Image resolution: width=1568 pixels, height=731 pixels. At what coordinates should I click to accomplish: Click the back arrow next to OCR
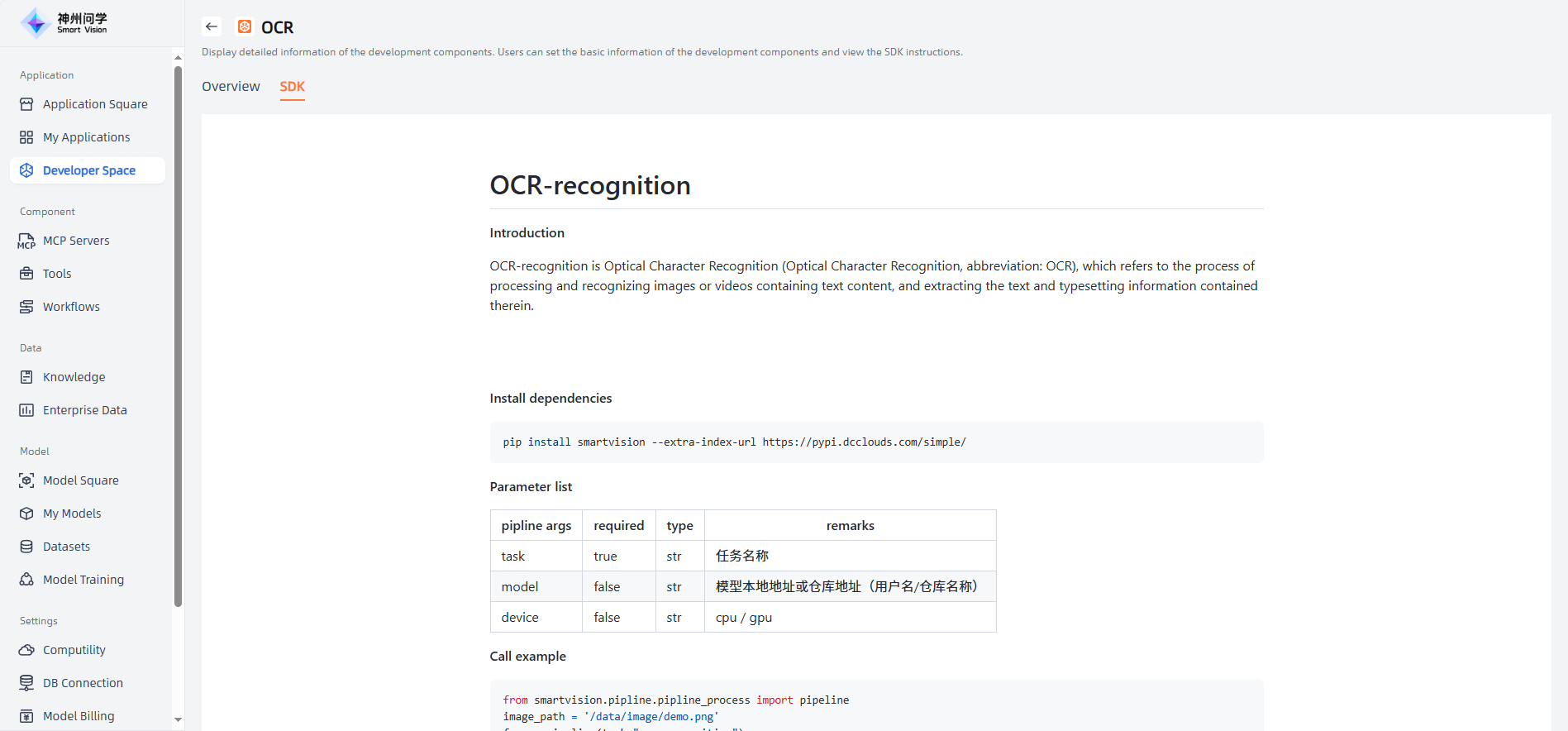[x=212, y=26]
